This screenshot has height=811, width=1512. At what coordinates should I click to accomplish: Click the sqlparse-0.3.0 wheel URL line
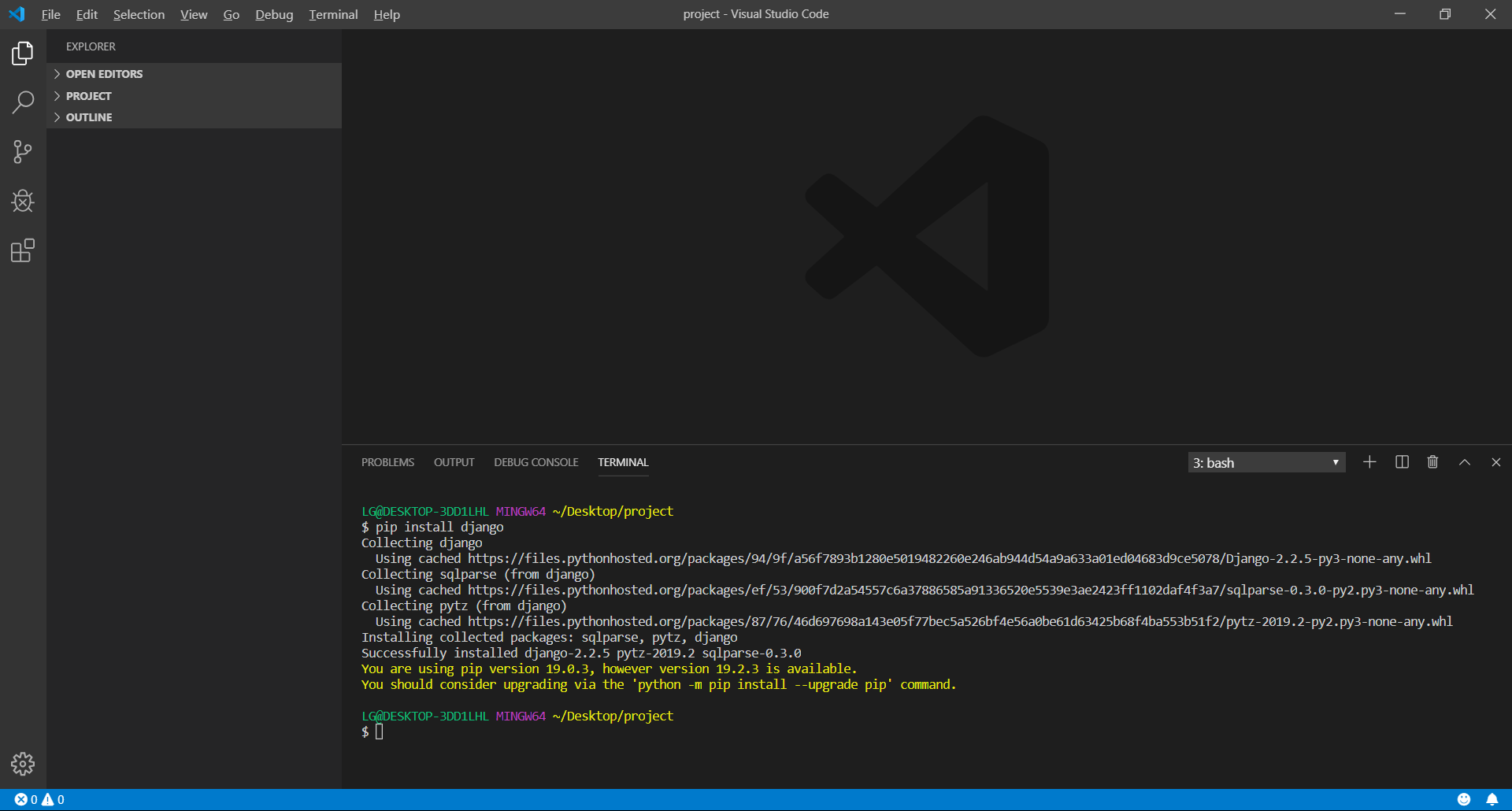[x=925, y=590]
